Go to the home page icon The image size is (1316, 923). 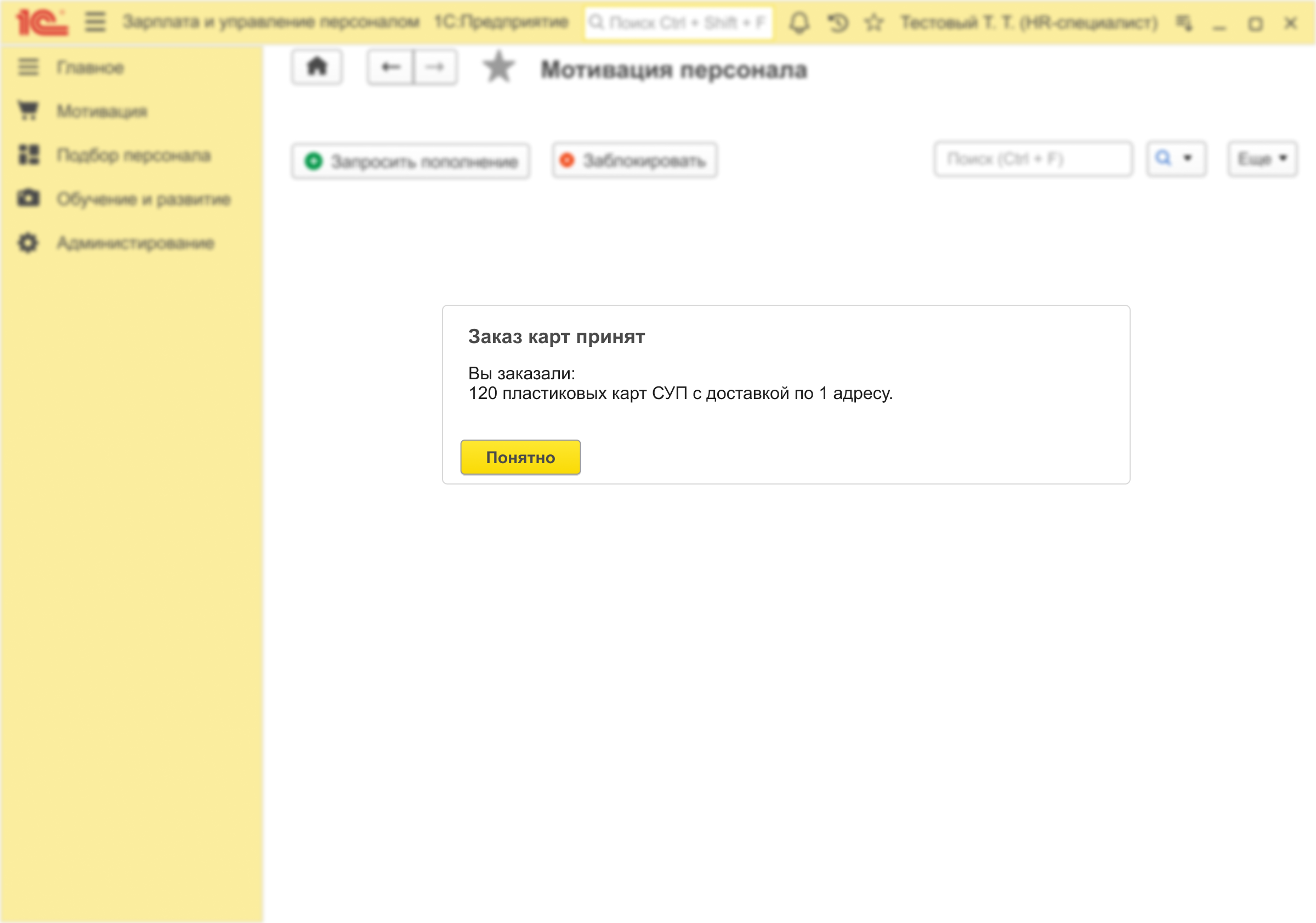317,67
